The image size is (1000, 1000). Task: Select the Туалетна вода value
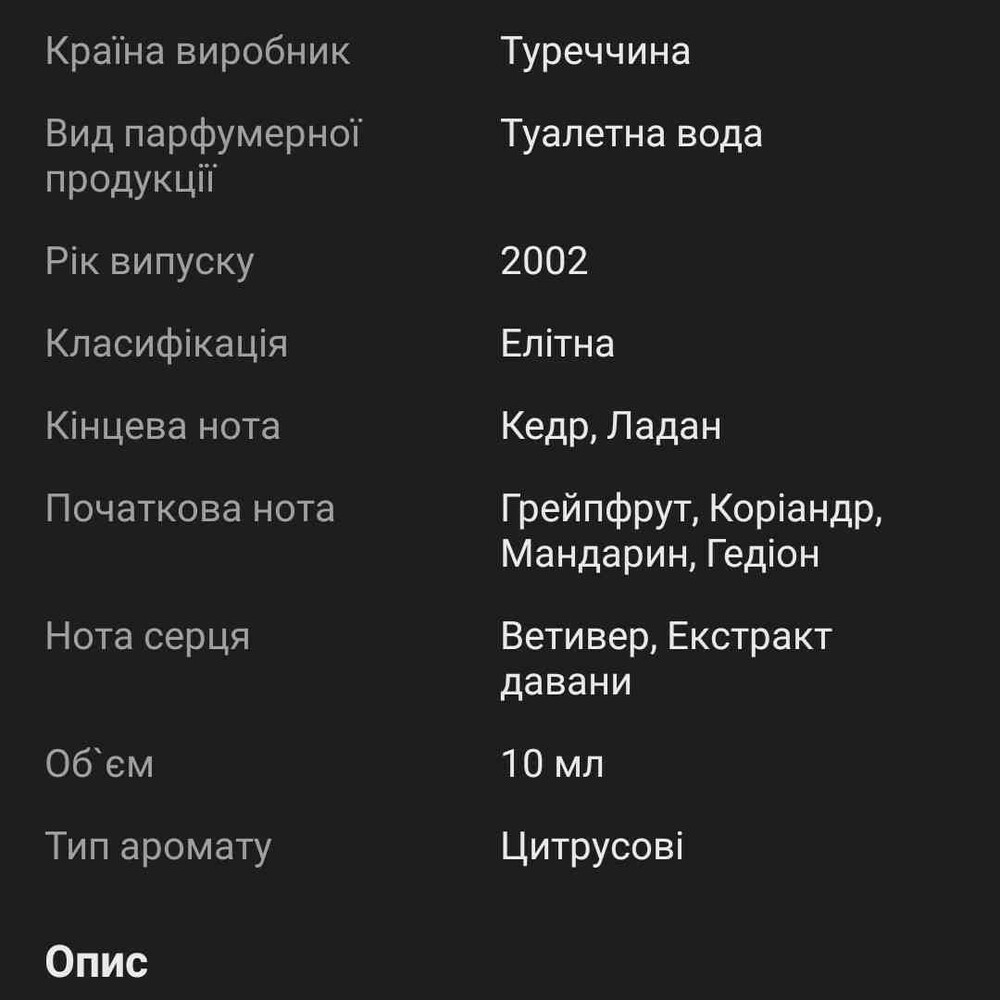pos(631,134)
